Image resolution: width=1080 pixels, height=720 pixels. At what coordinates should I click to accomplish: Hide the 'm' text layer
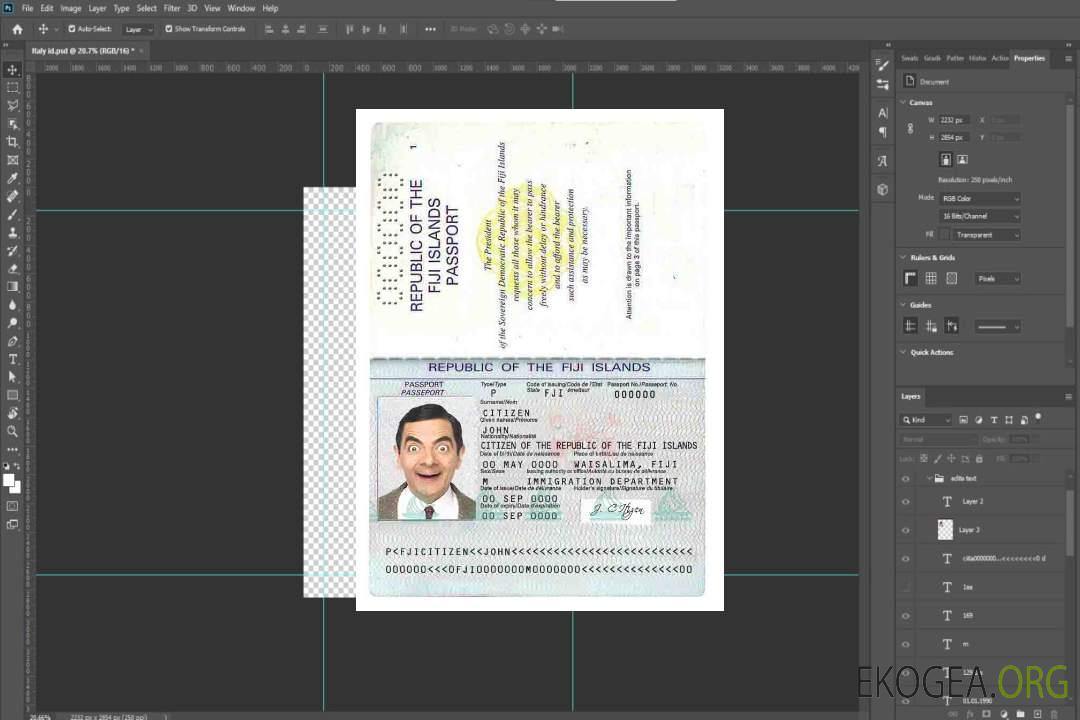coord(906,645)
